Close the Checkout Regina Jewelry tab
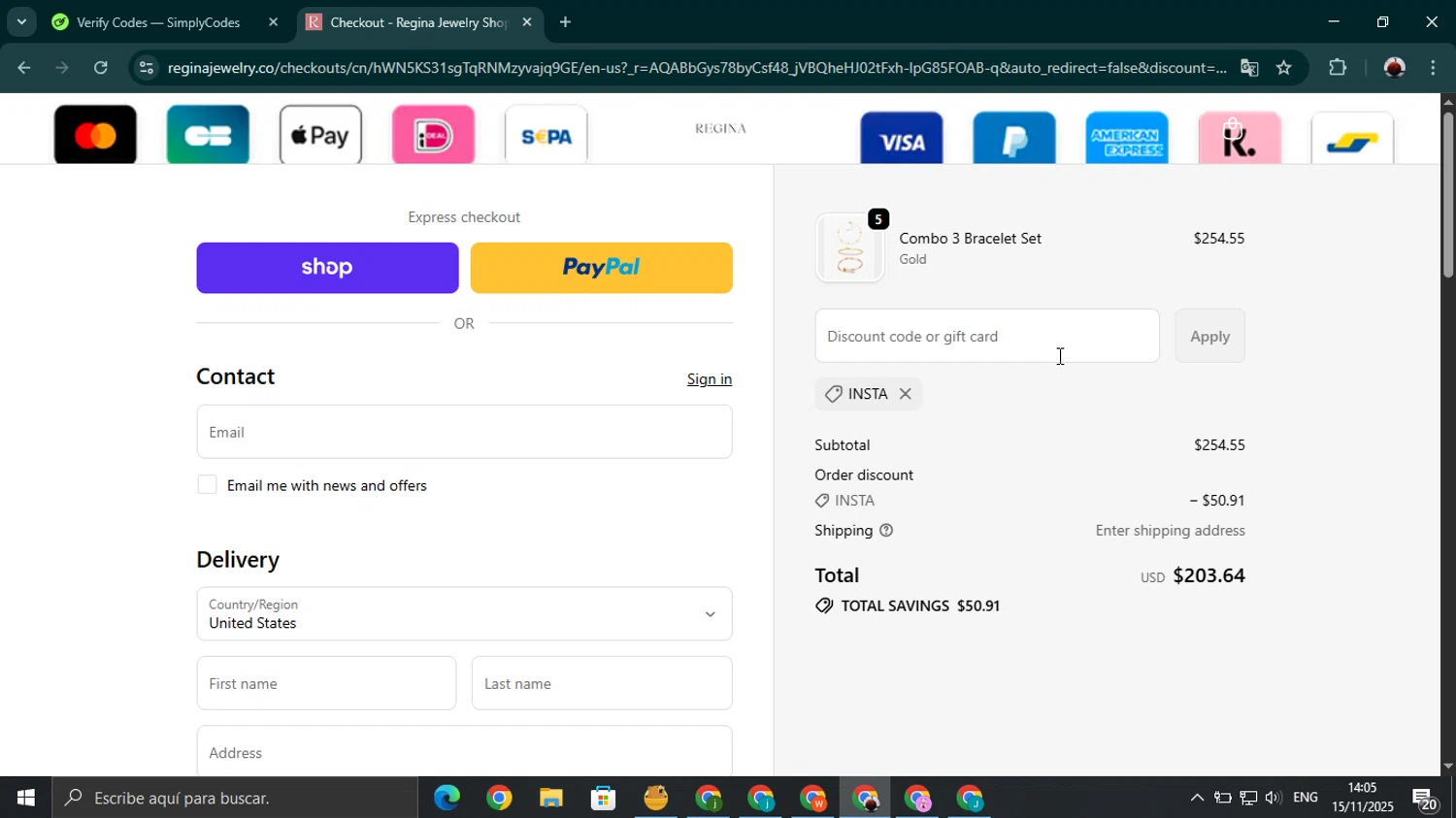 click(x=527, y=22)
